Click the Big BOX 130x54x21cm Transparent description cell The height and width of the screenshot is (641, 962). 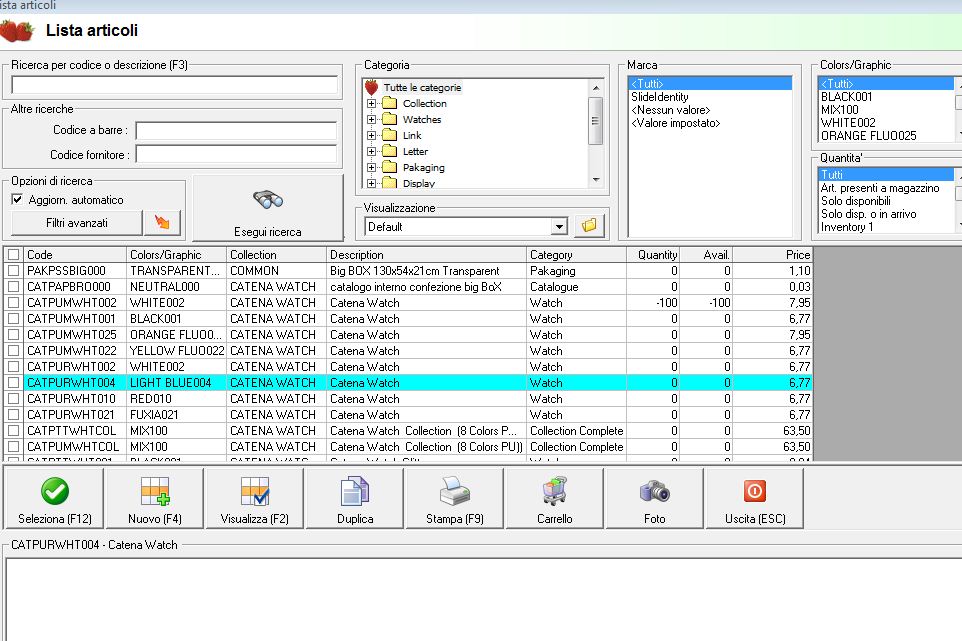click(426, 271)
